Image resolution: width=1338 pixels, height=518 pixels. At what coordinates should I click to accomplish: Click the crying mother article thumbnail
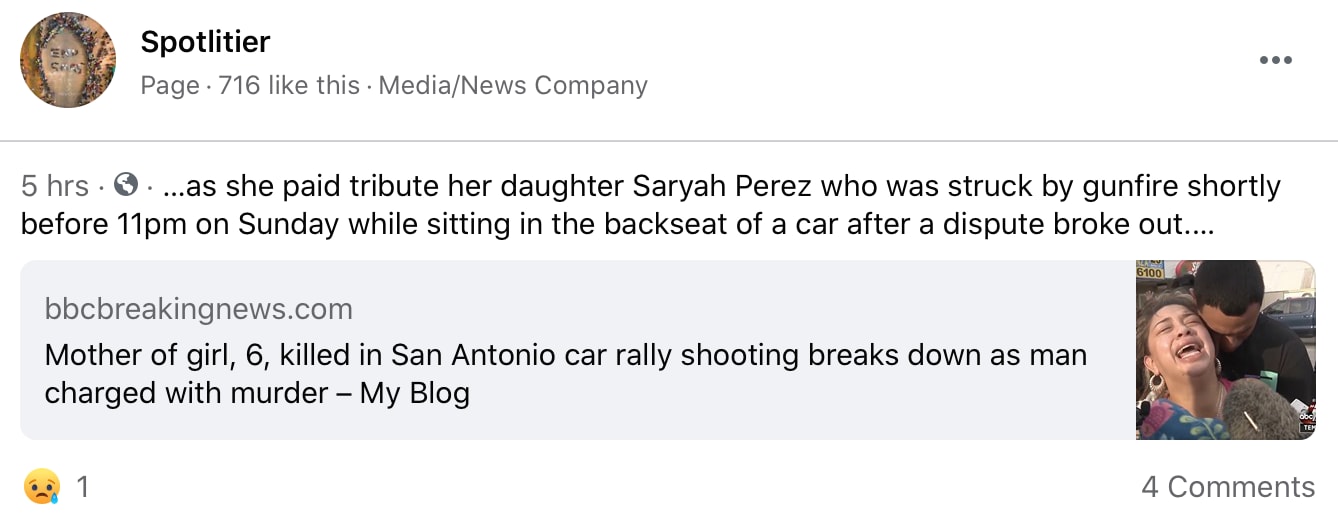coord(1225,350)
